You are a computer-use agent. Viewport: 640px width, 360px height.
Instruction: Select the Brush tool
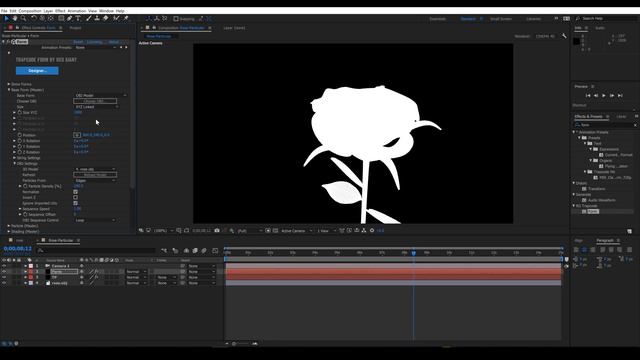coord(89,18)
